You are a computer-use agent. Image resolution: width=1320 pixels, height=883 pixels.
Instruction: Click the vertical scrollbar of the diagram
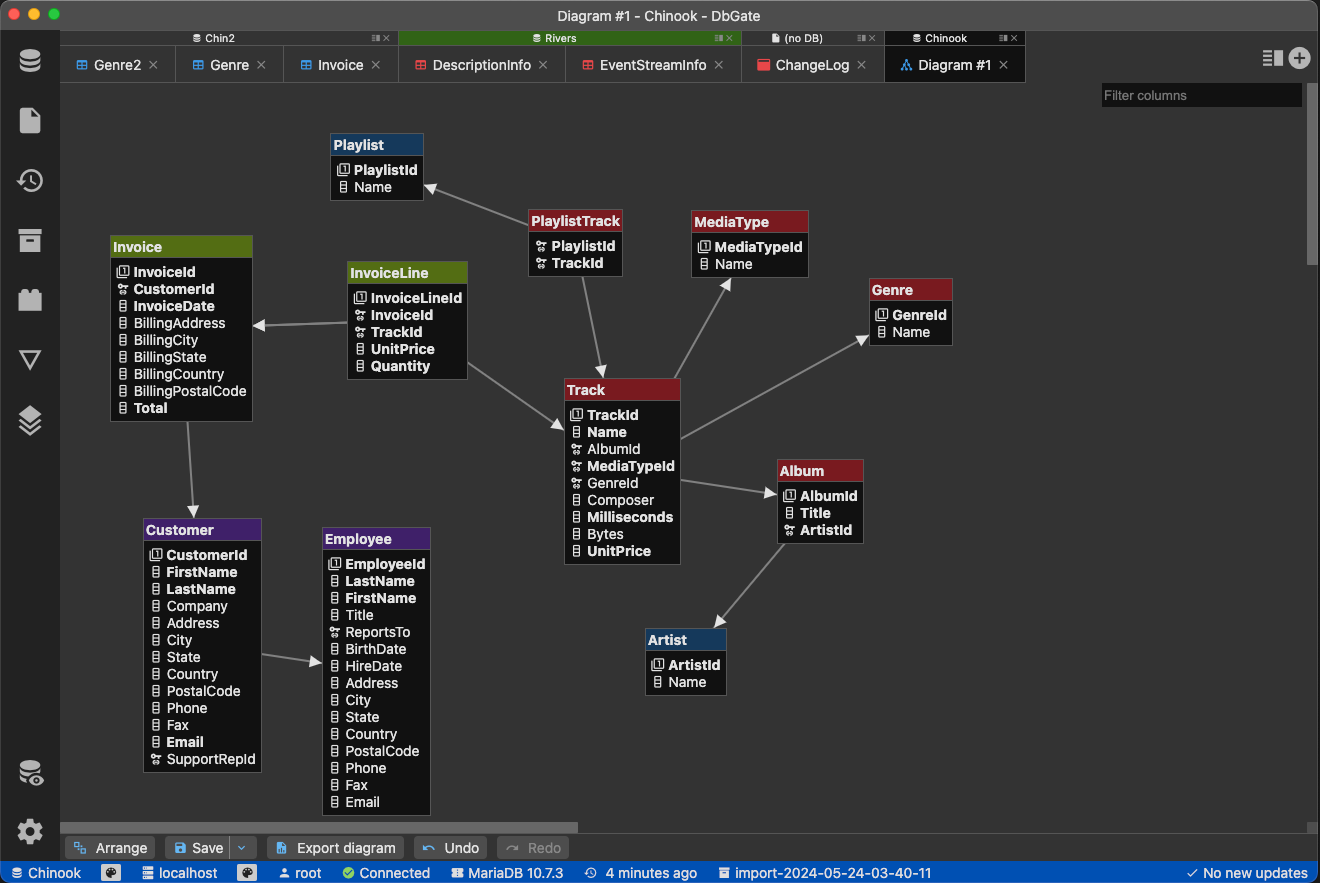point(1312,175)
